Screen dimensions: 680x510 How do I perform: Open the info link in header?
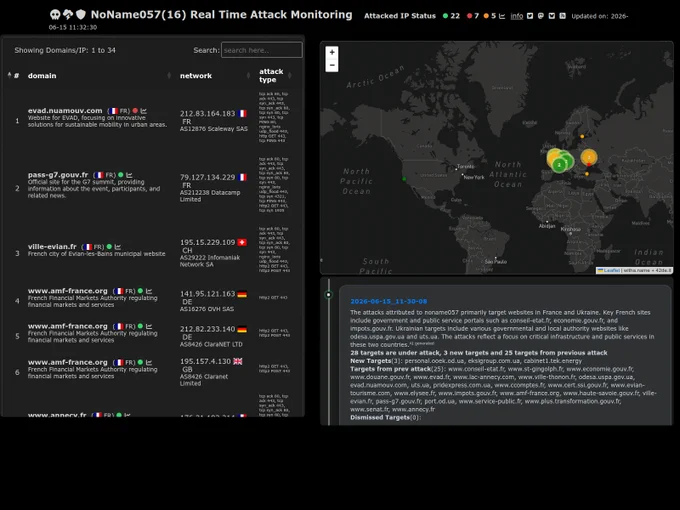click(x=517, y=16)
